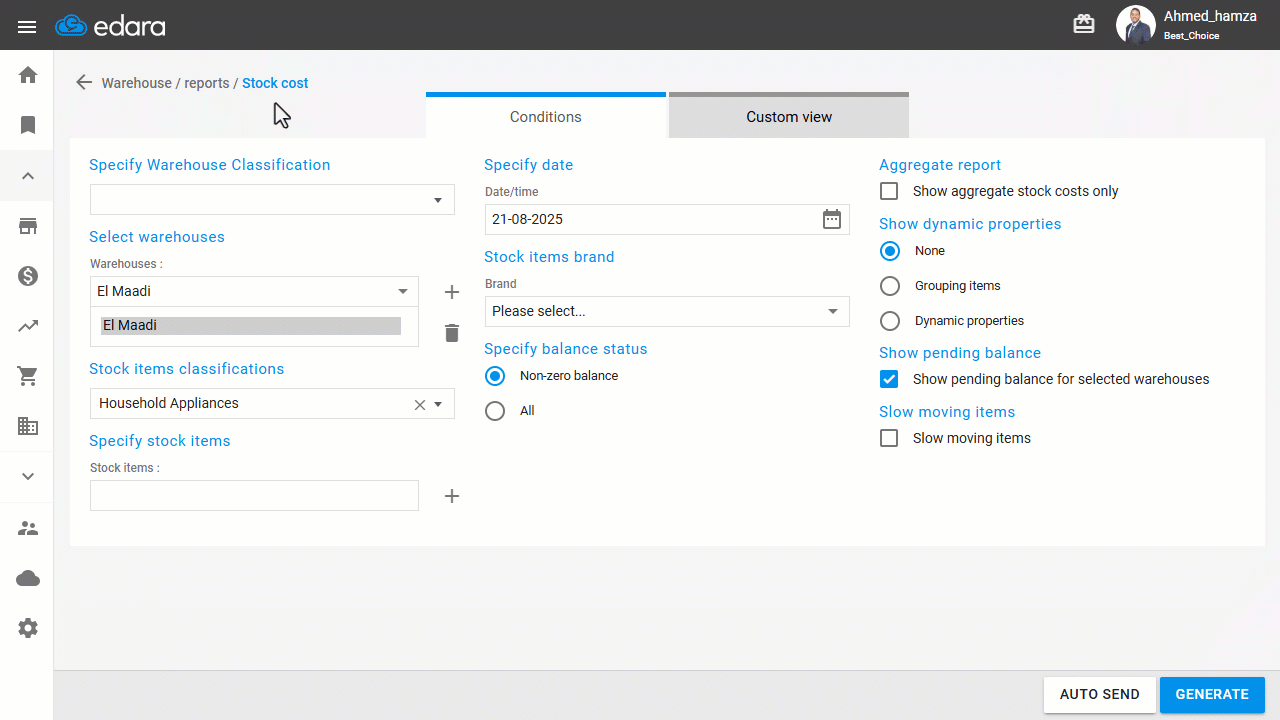This screenshot has width=1280, height=720.
Task: Open the dollar accounting icon
Action: (x=28, y=276)
